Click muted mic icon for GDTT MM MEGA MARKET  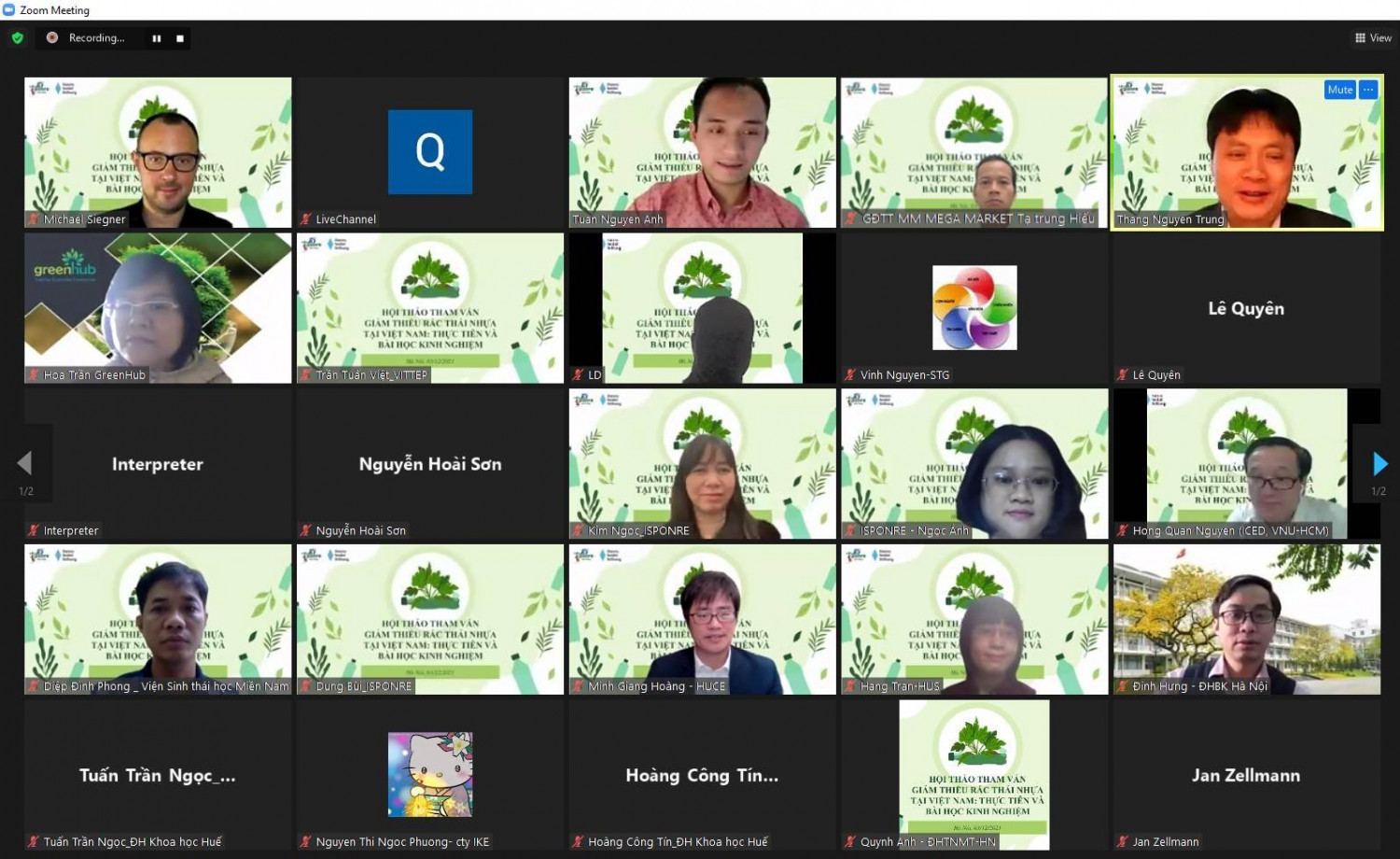point(851,219)
